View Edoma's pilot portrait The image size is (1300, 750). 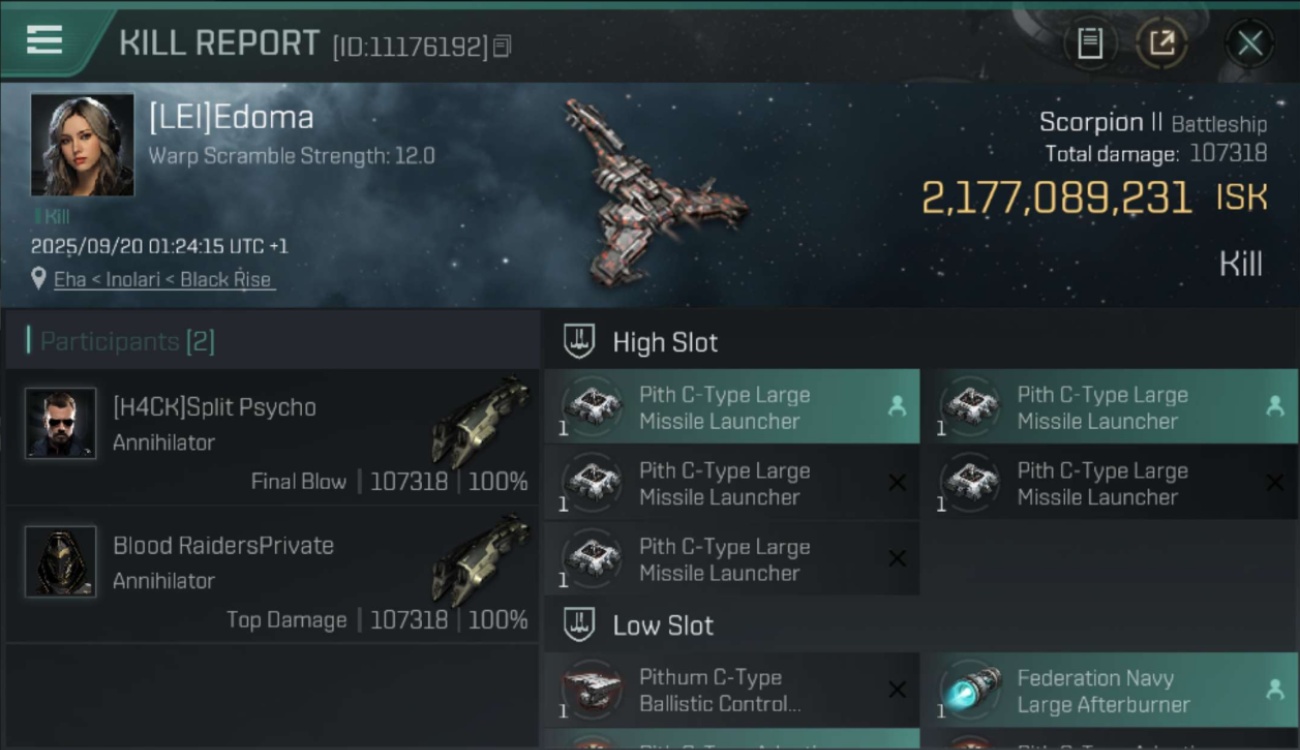click(82, 145)
